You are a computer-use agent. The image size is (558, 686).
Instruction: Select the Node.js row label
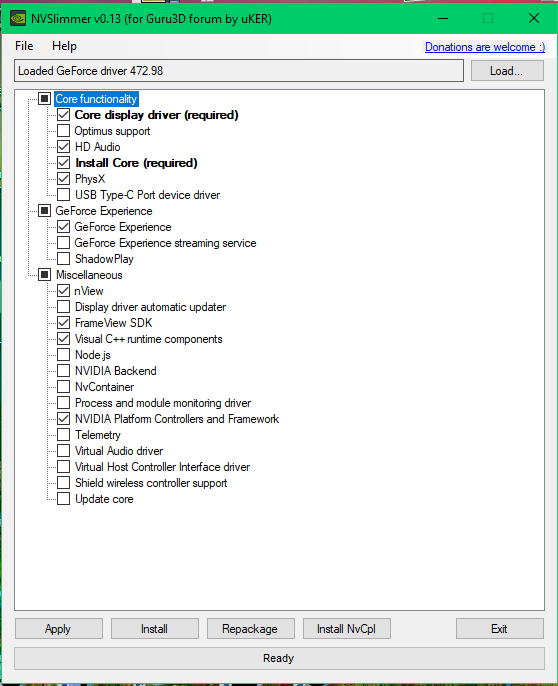pyautogui.click(x=93, y=355)
